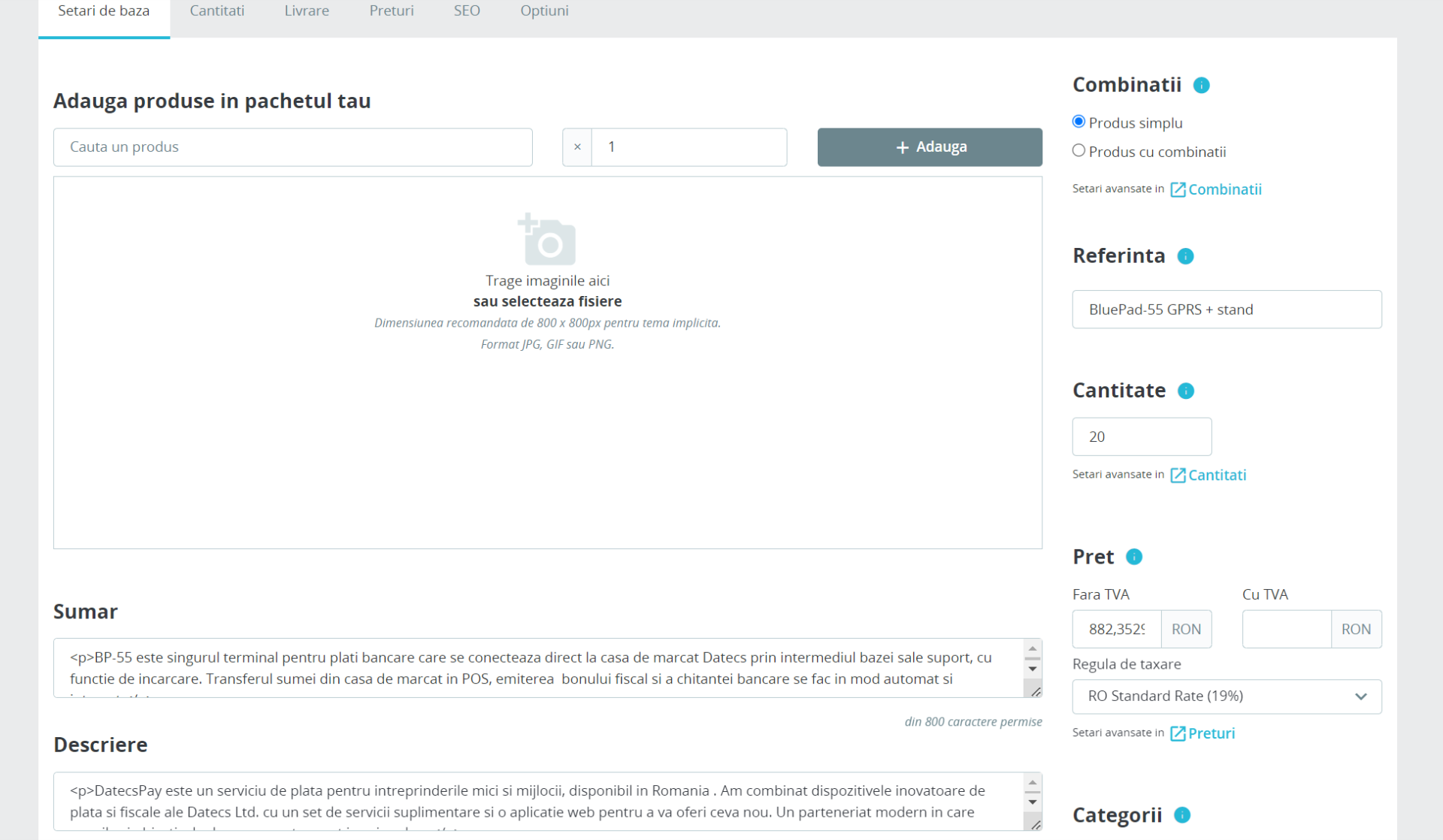This screenshot has height=840, width=1443.
Task: Click the info icon next to Combinatii
Action: pos(1201,85)
